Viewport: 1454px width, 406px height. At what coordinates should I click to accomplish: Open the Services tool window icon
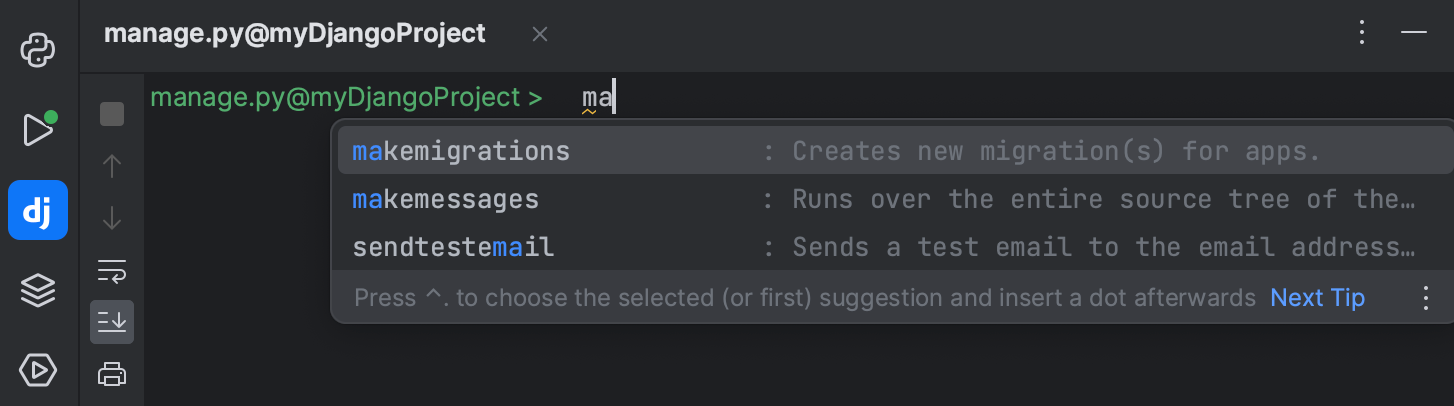tap(38, 371)
